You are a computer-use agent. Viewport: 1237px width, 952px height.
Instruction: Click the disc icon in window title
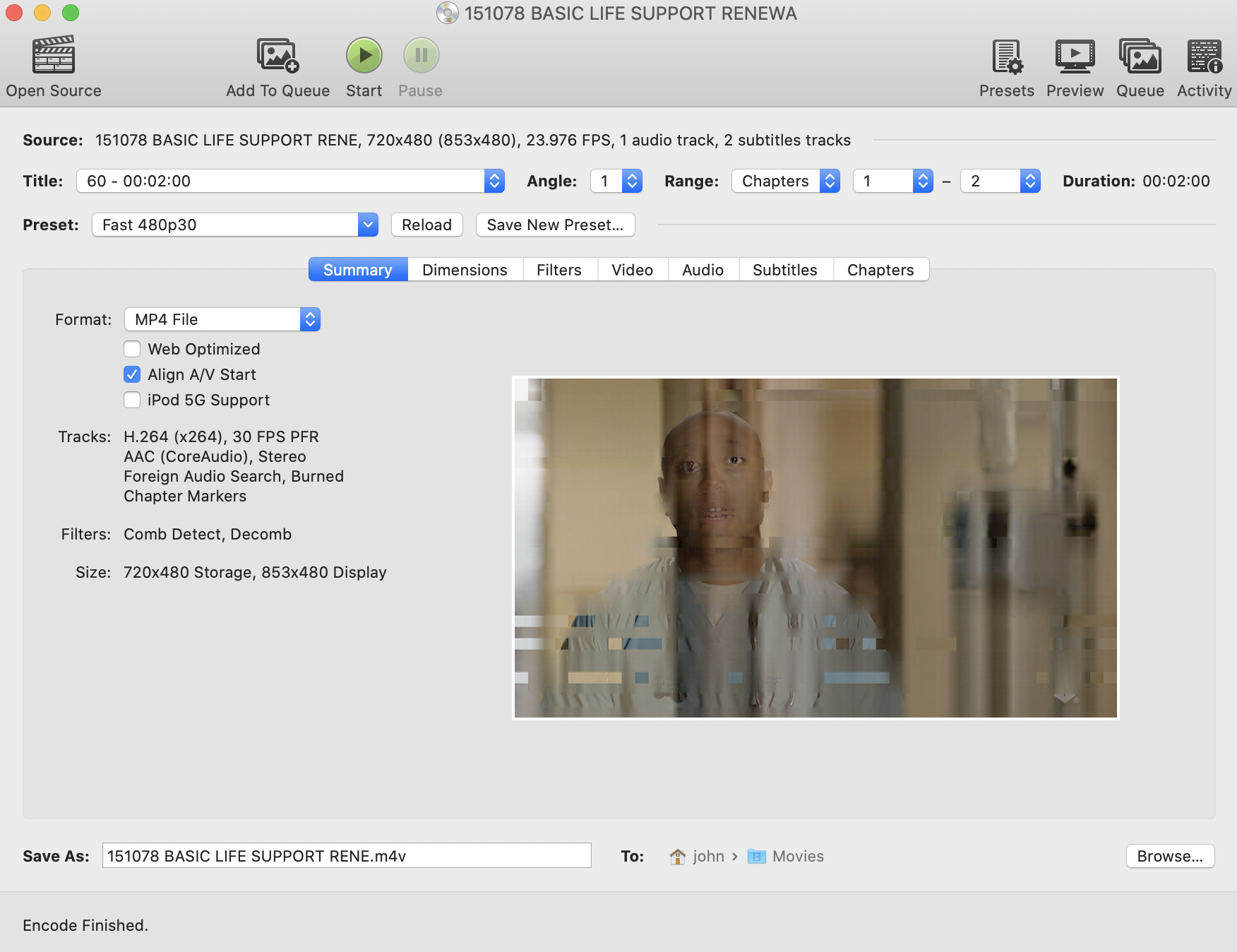click(447, 13)
